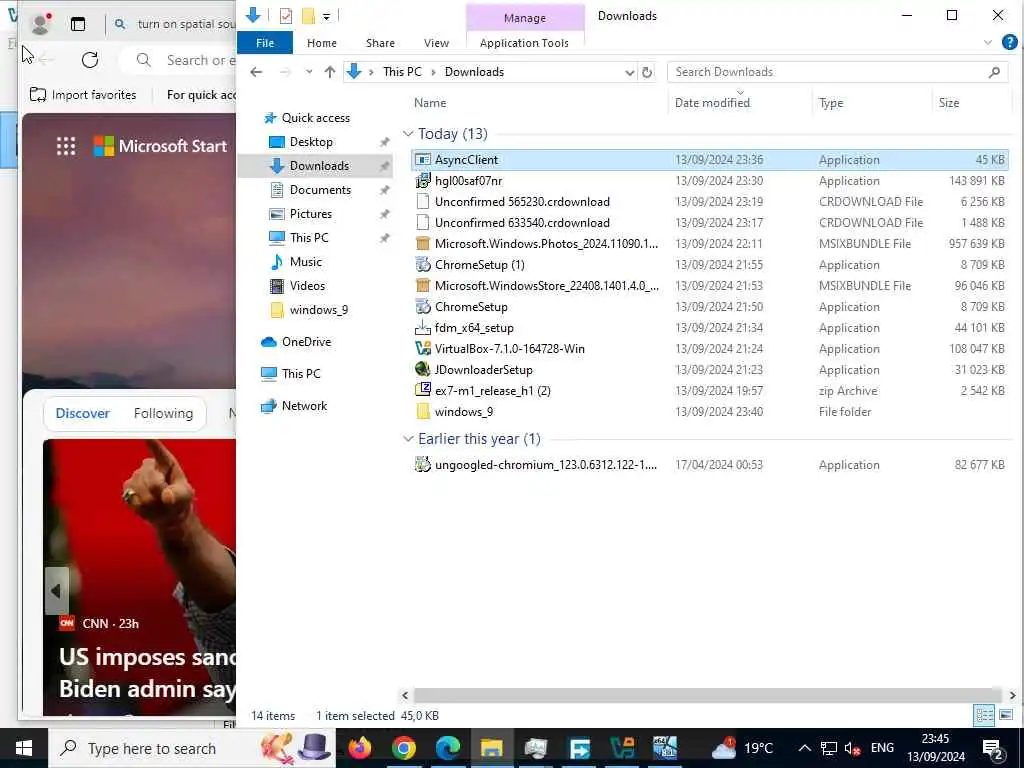1024x768 pixels.
Task: Select the ChromeSetup (1) file icon
Action: click(423, 265)
